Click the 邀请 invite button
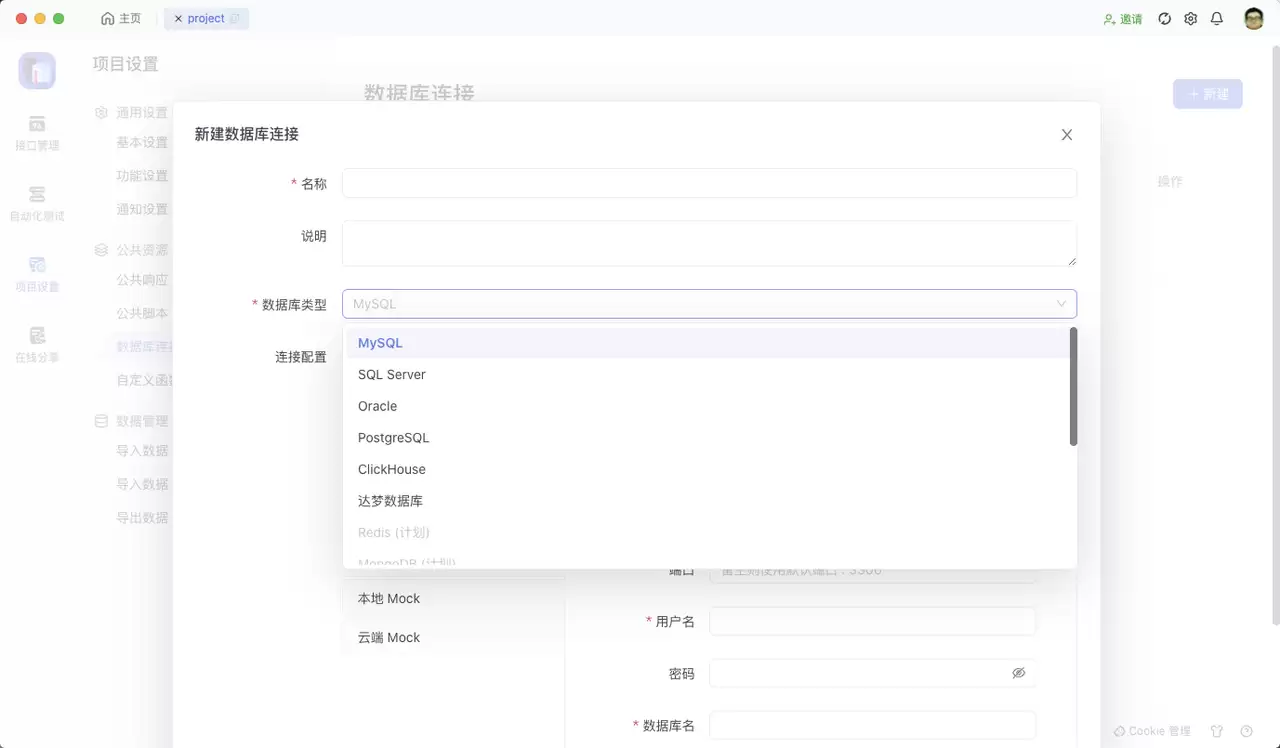 click(1123, 19)
